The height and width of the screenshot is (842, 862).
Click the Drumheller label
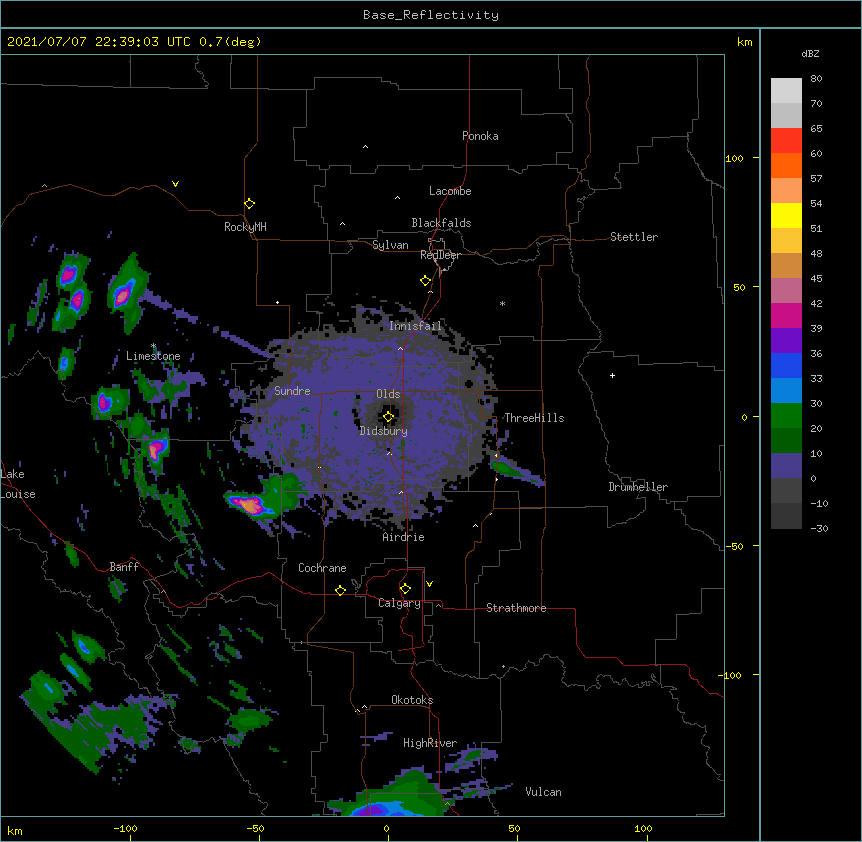(638, 487)
